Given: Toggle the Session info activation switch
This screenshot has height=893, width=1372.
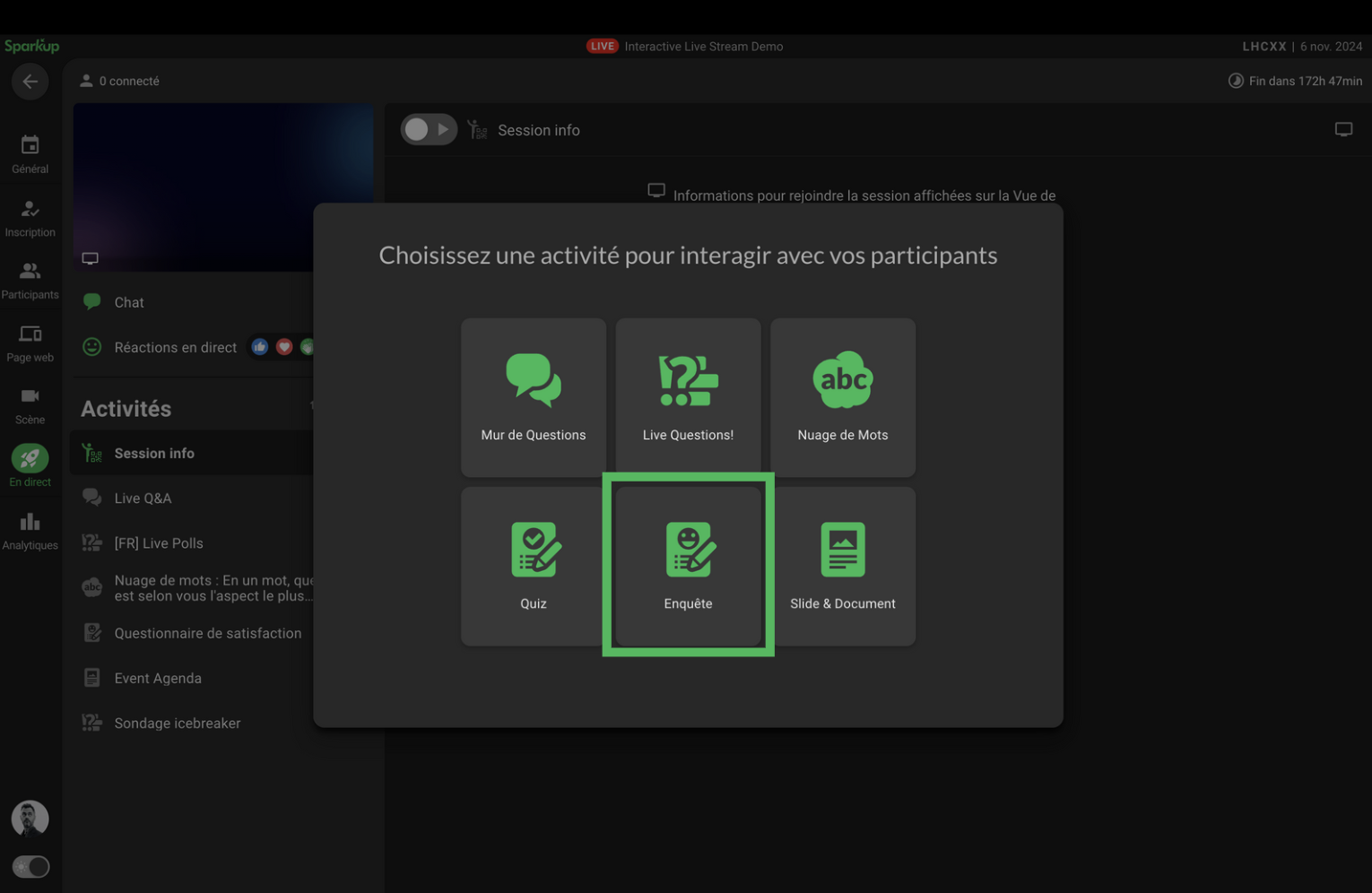Looking at the screenshot, I should 428,130.
